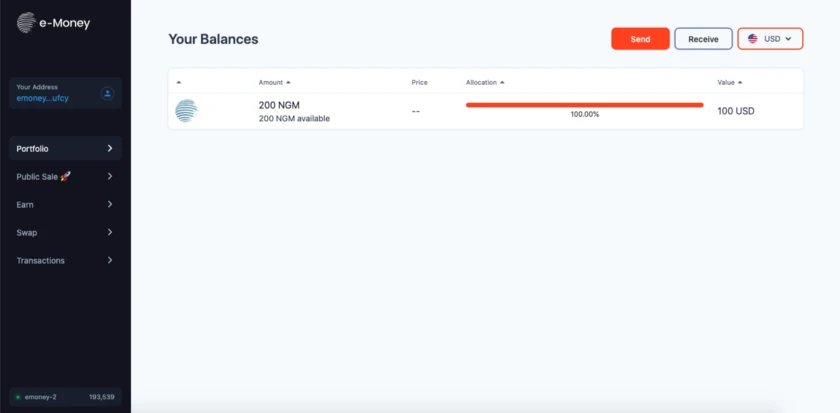Expand the Earn chevron
The height and width of the screenshot is (413, 840).
tap(110, 204)
